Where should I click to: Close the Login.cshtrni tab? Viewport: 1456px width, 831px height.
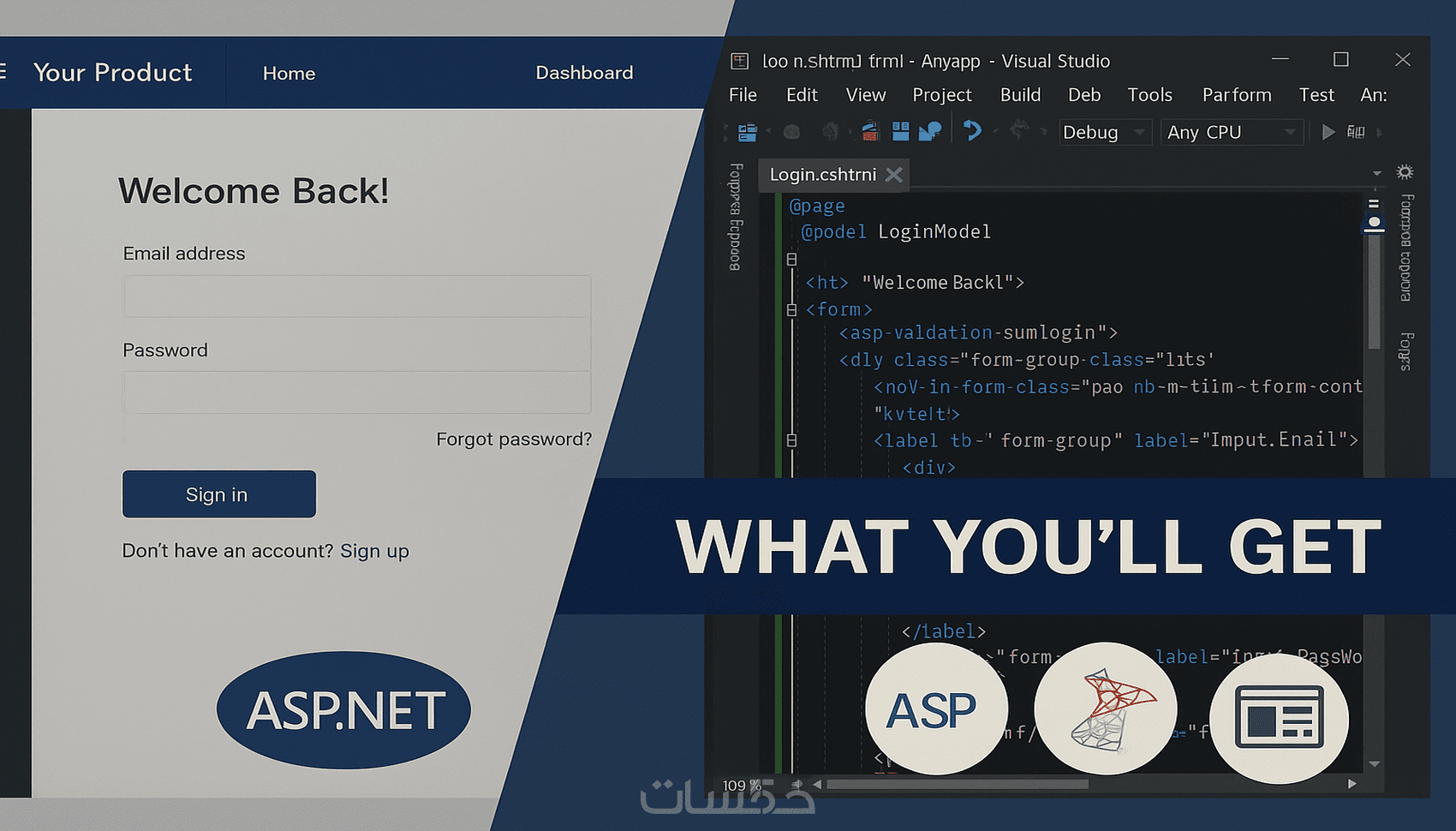(894, 175)
